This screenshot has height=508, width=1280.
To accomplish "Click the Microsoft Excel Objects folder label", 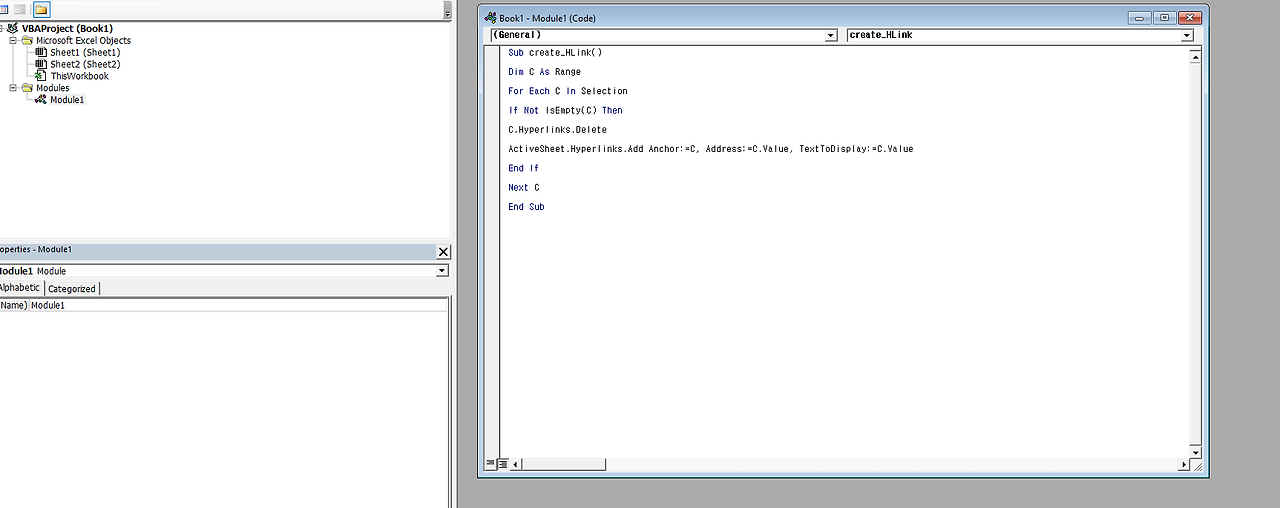I will 83,41.
